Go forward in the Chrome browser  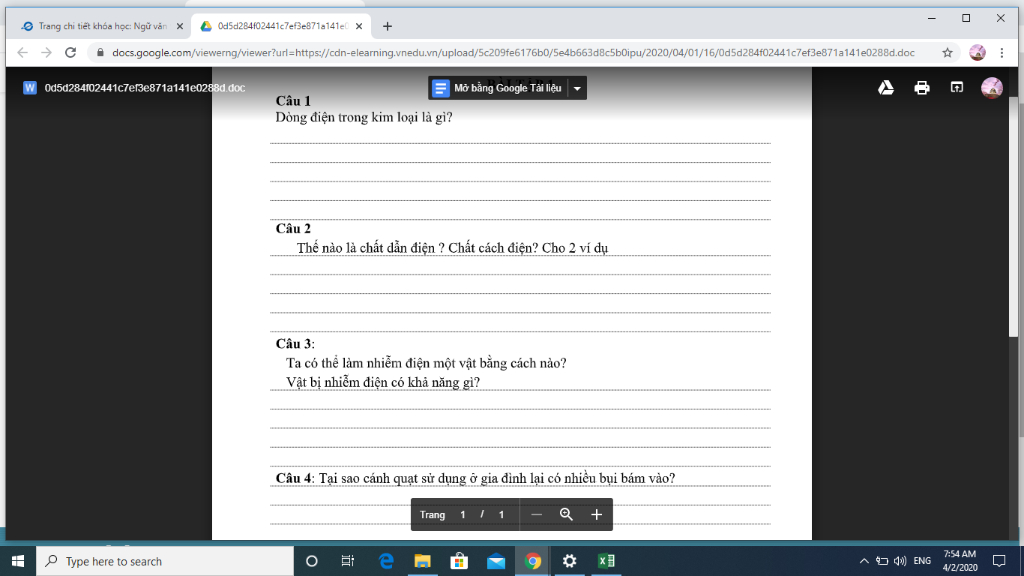click(46, 53)
